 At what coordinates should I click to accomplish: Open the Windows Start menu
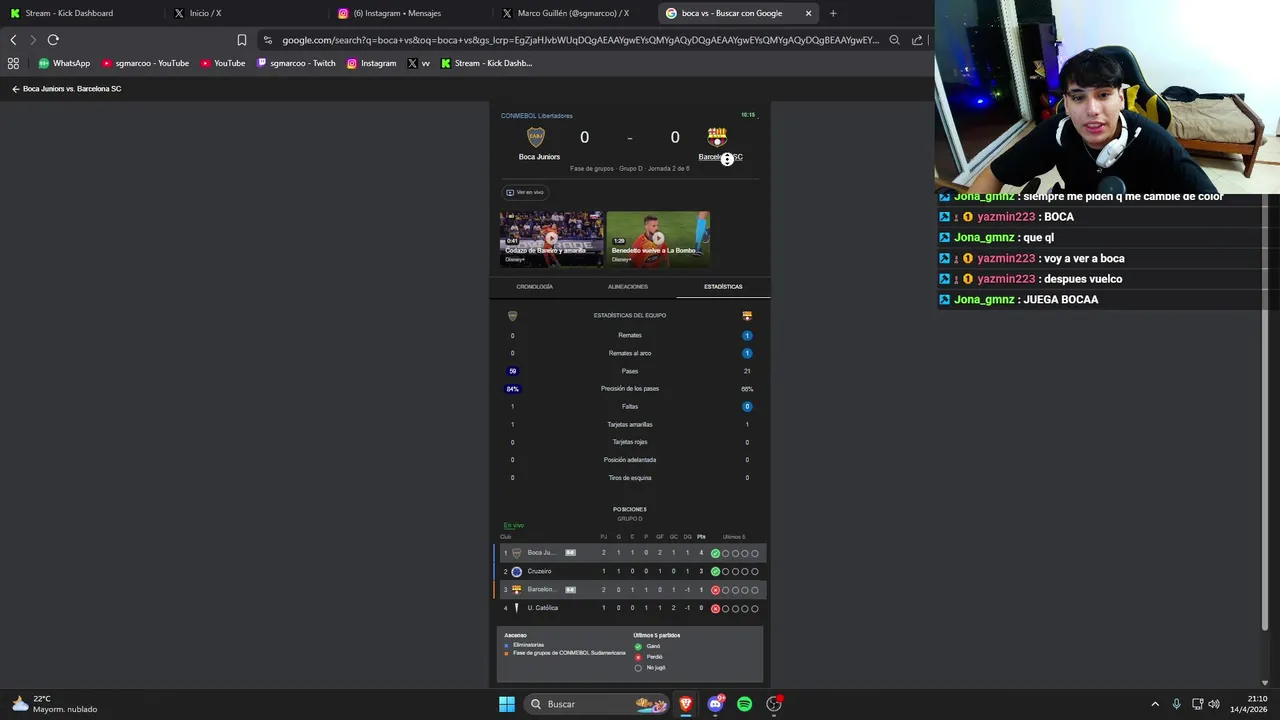(x=507, y=704)
